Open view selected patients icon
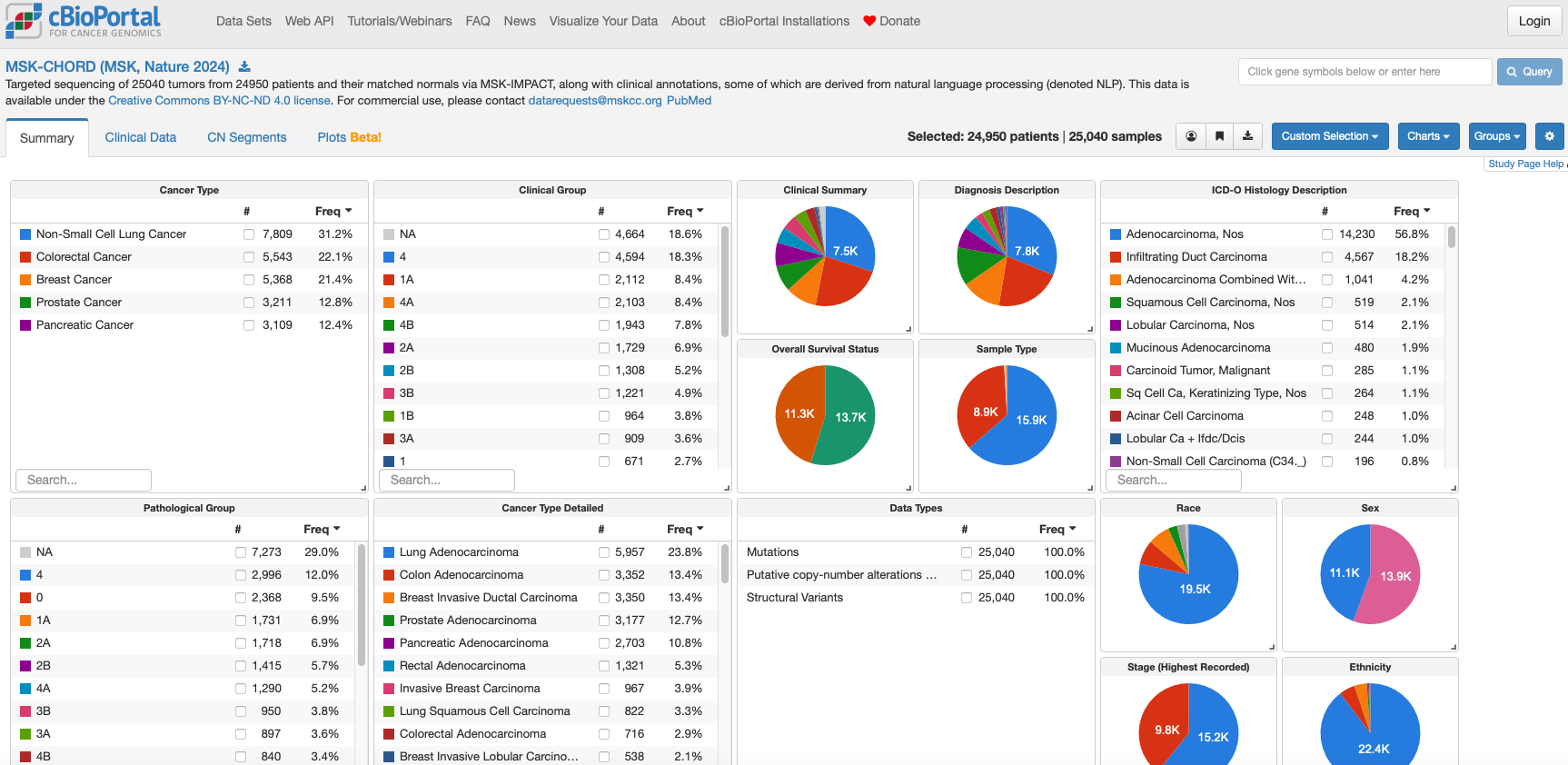The width and height of the screenshot is (1568, 765). tap(1191, 136)
